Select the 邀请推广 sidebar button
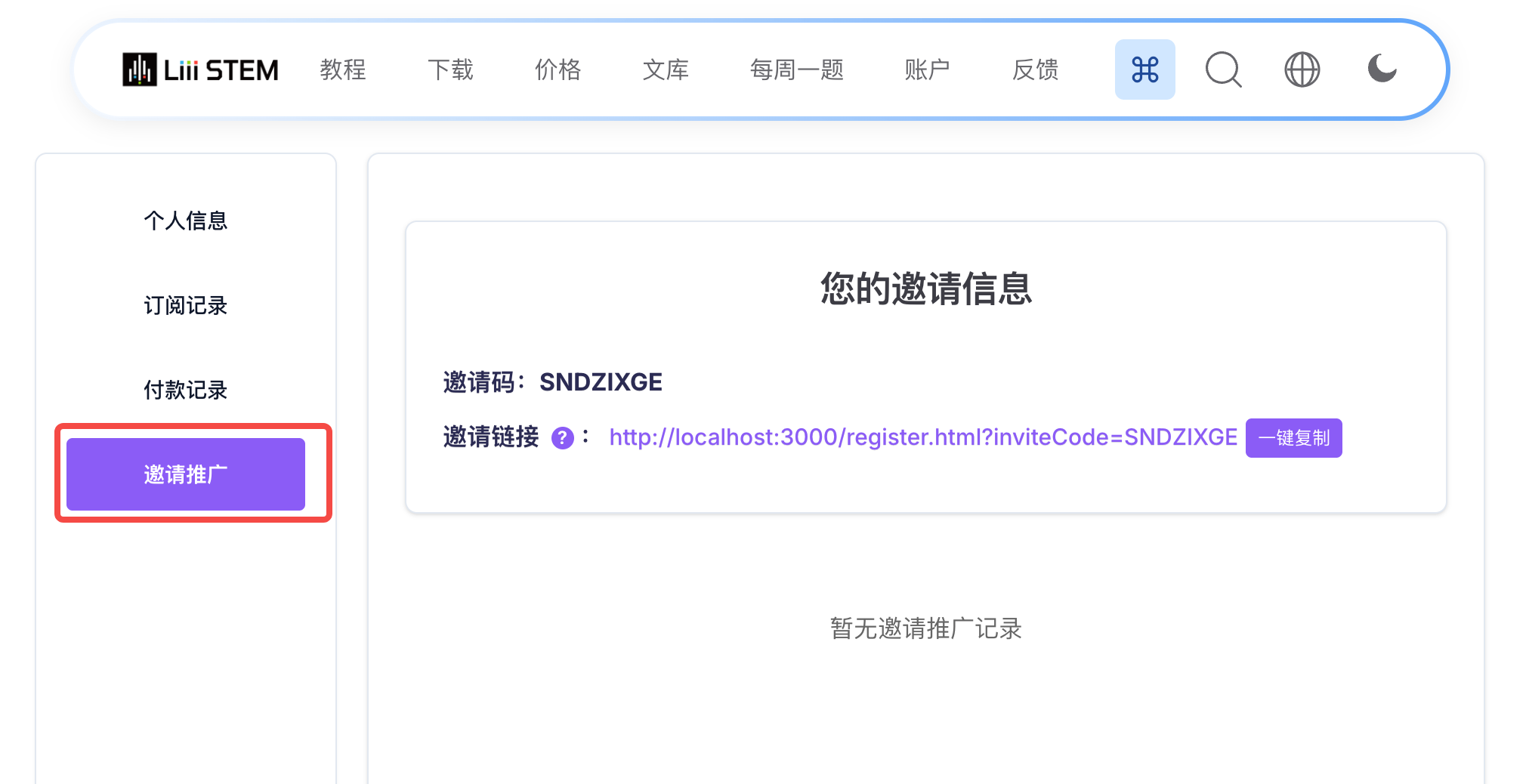Screen dimensions: 1529x784 click(x=186, y=474)
